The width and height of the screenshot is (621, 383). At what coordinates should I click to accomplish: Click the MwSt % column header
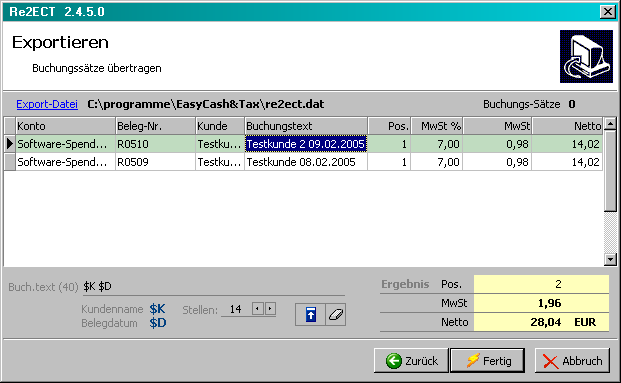(436, 126)
